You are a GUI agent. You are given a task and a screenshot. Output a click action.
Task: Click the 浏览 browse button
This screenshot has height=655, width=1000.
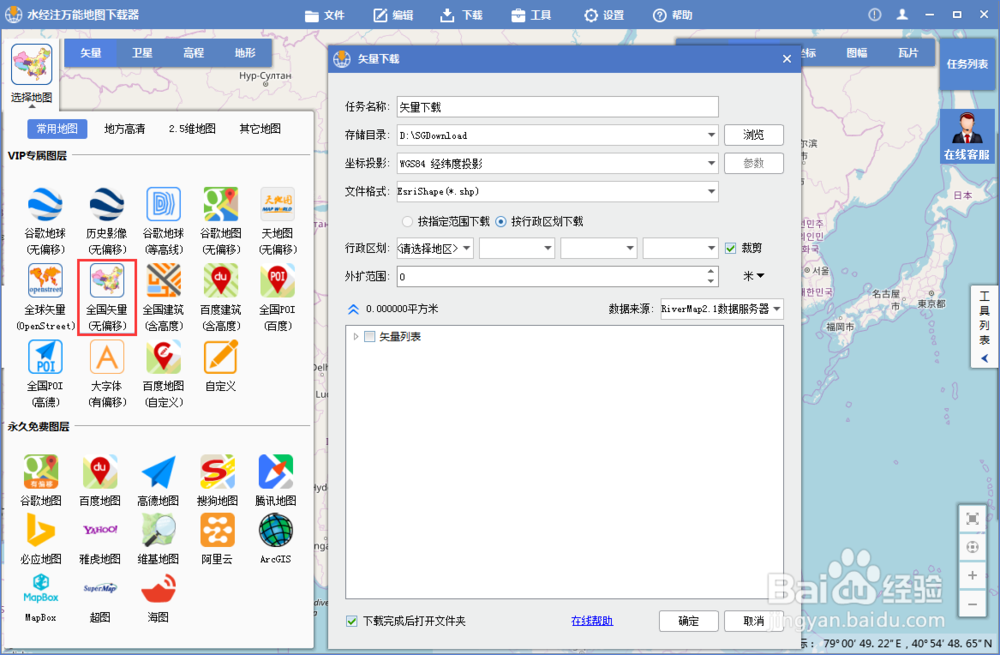click(754, 135)
